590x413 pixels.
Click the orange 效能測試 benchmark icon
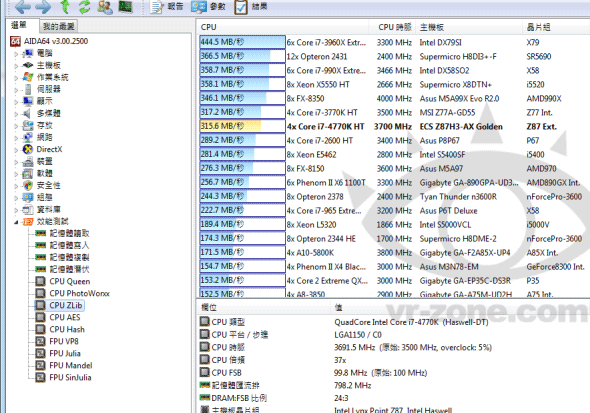coord(28,222)
